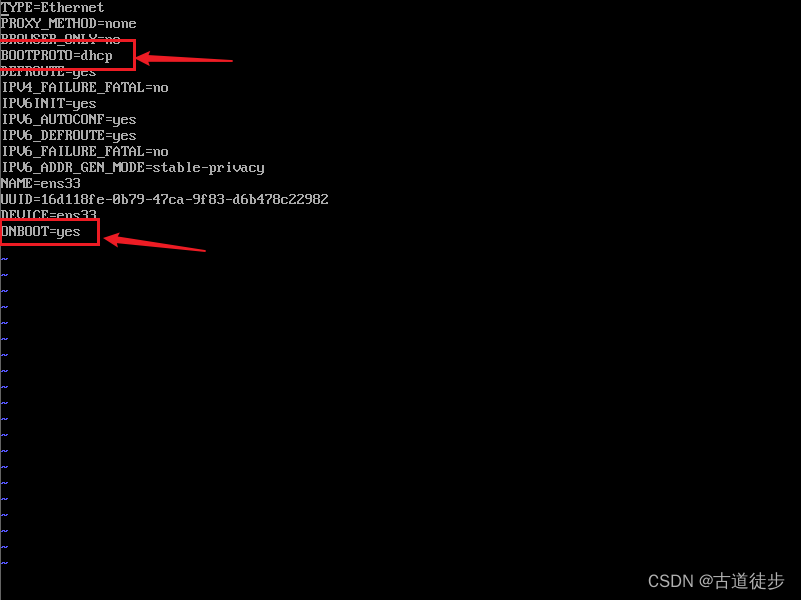Screen dimensions: 801x600
Task: Click the stable-privacy value text
Action: click(x=208, y=167)
